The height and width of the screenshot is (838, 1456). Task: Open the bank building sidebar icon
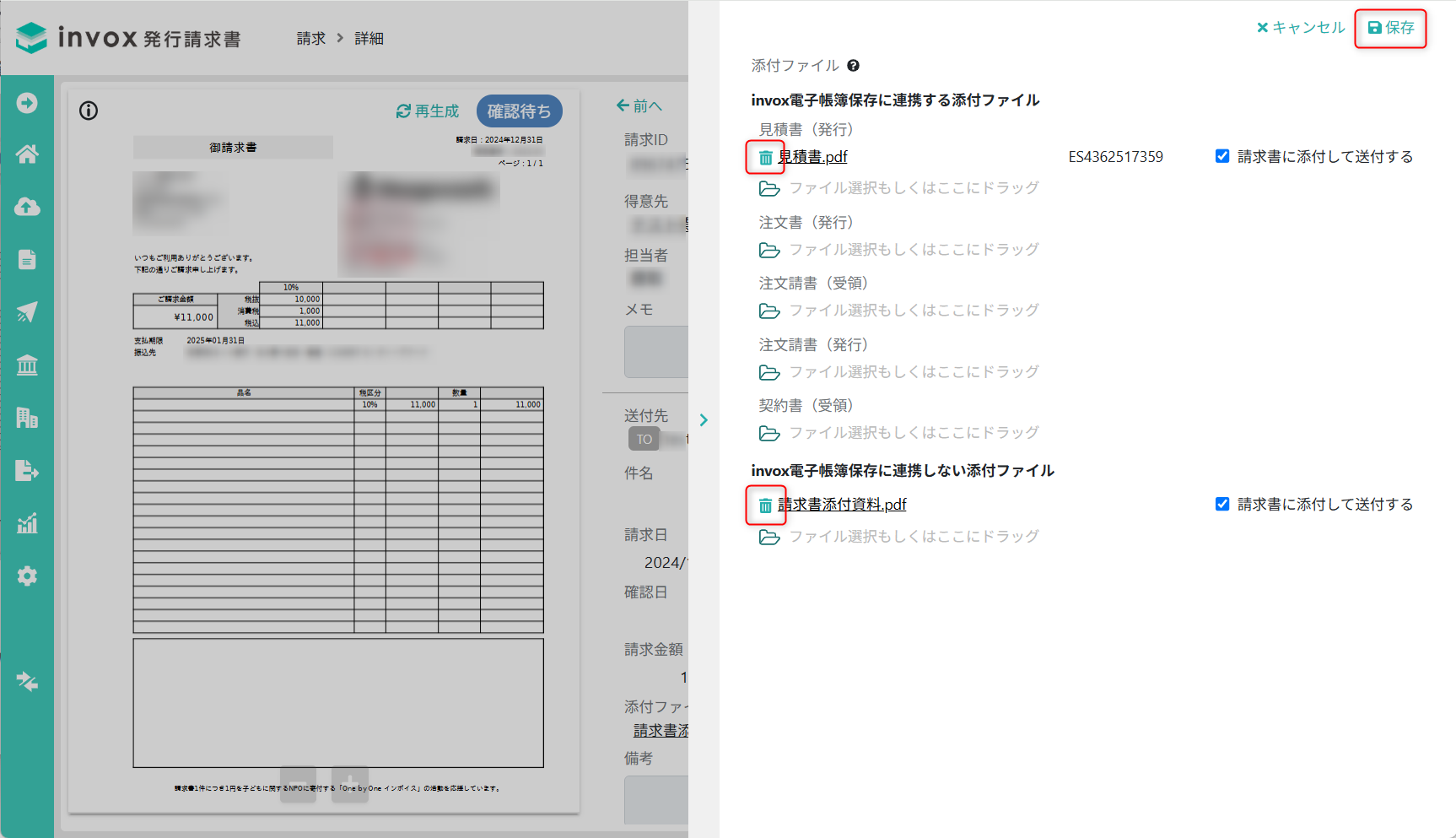pos(27,365)
